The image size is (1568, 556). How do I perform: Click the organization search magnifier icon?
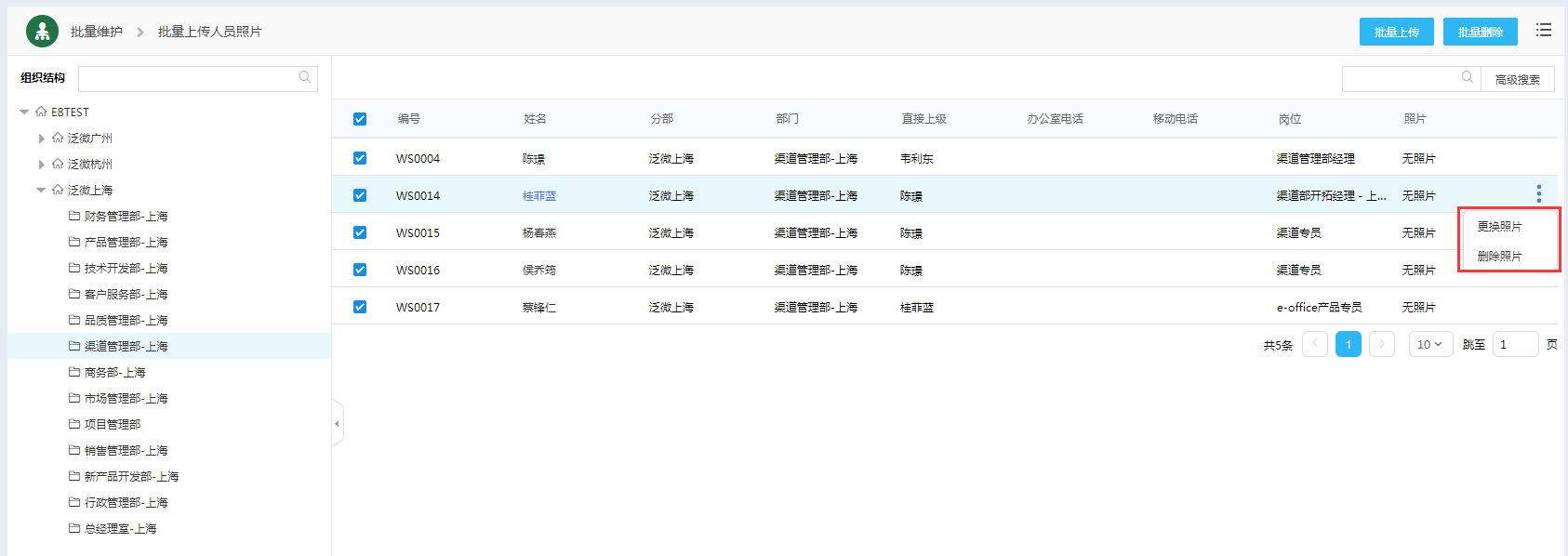(x=305, y=78)
